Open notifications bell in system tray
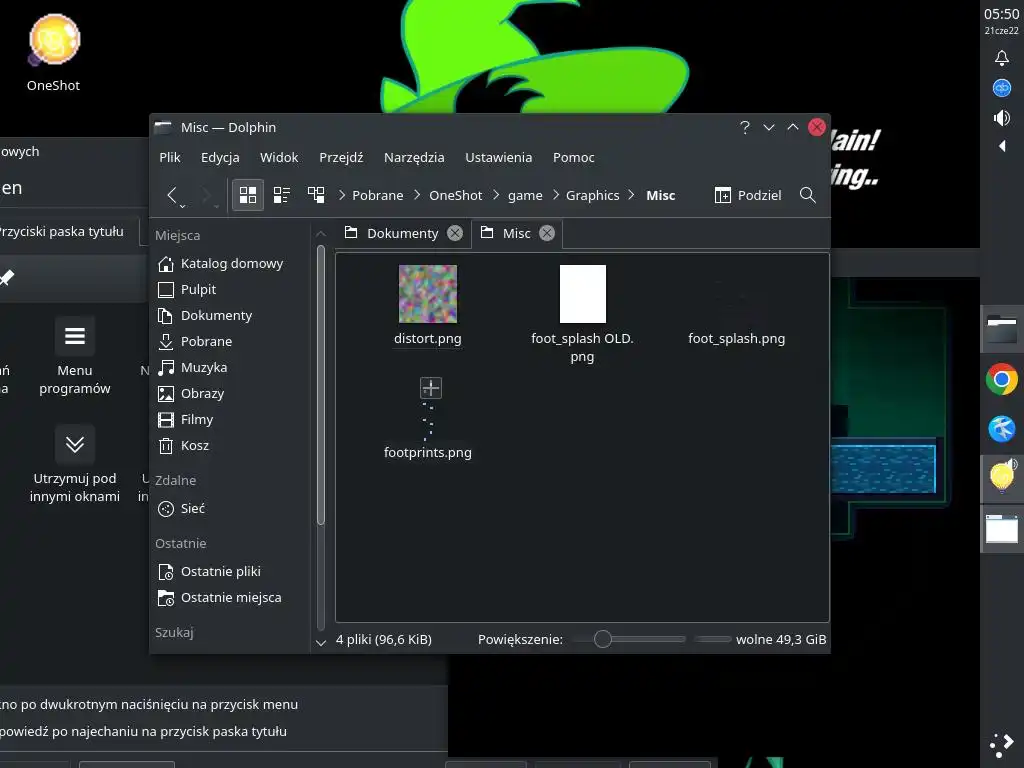The image size is (1024, 768). tap(1002, 58)
